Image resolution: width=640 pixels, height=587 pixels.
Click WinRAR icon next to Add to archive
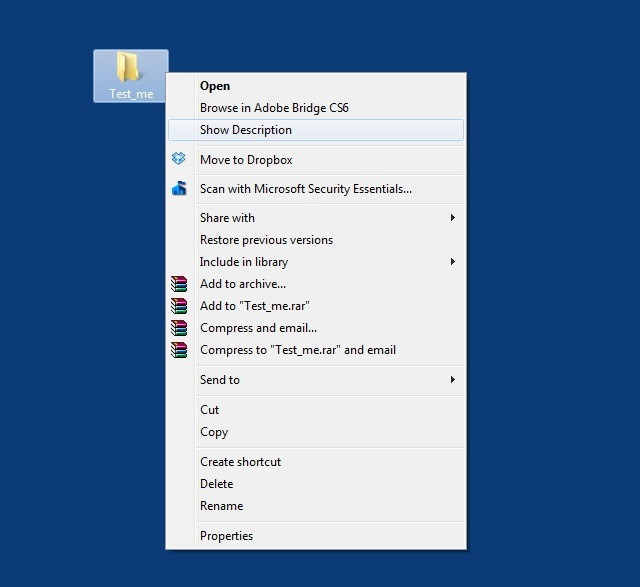[179, 284]
